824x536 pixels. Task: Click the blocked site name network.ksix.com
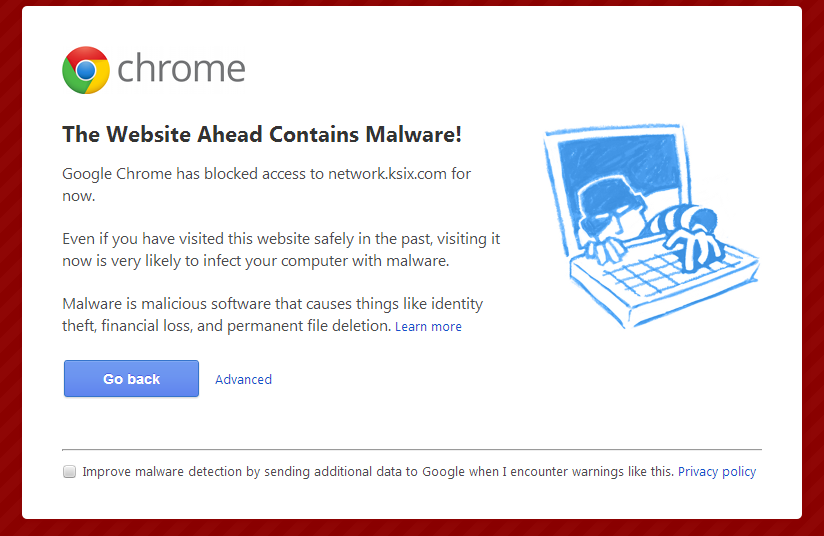click(x=387, y=174)
